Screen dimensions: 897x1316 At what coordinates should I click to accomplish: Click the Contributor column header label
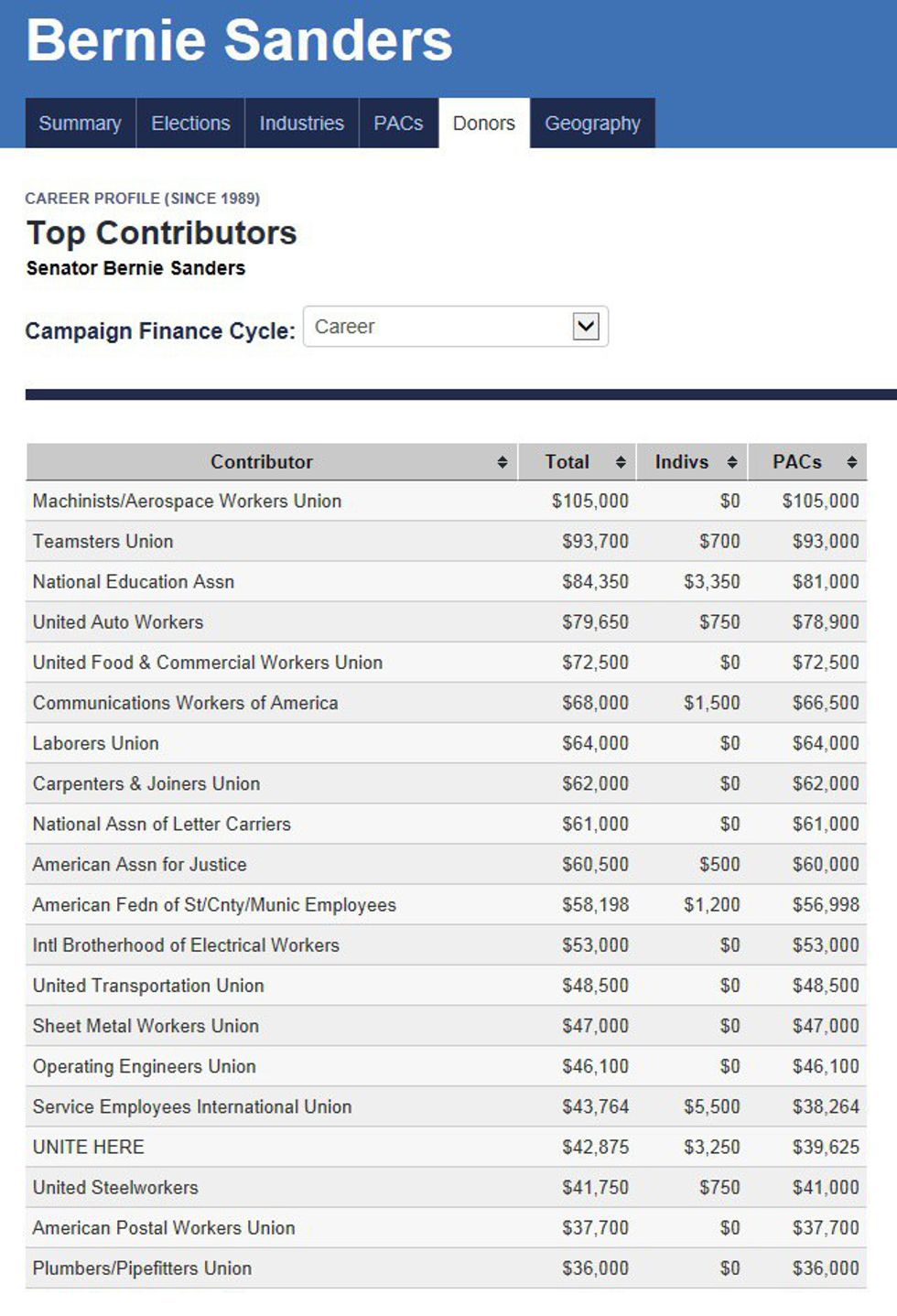click(262, 462)
